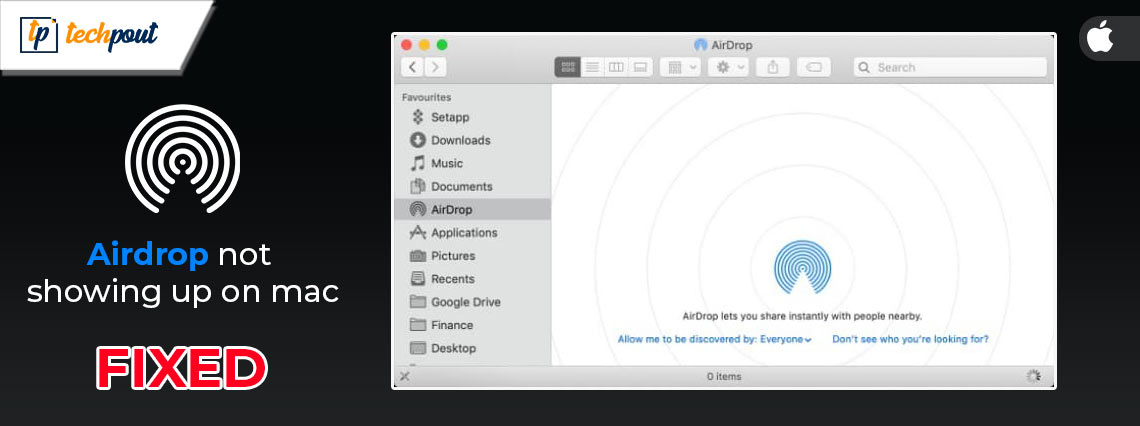The width and height of the screenshot is (1140, 426).
Task: Open the gear action menu
Action: tap(727, 67)
